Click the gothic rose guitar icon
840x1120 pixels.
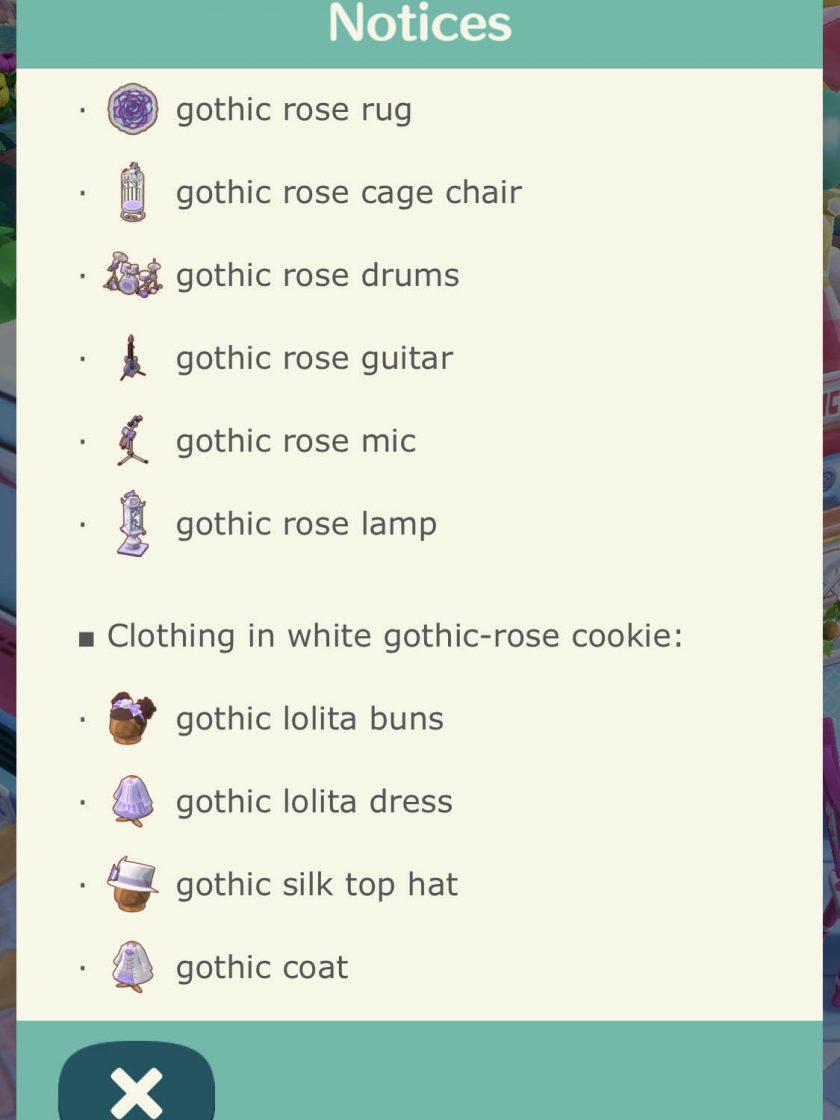132,358
